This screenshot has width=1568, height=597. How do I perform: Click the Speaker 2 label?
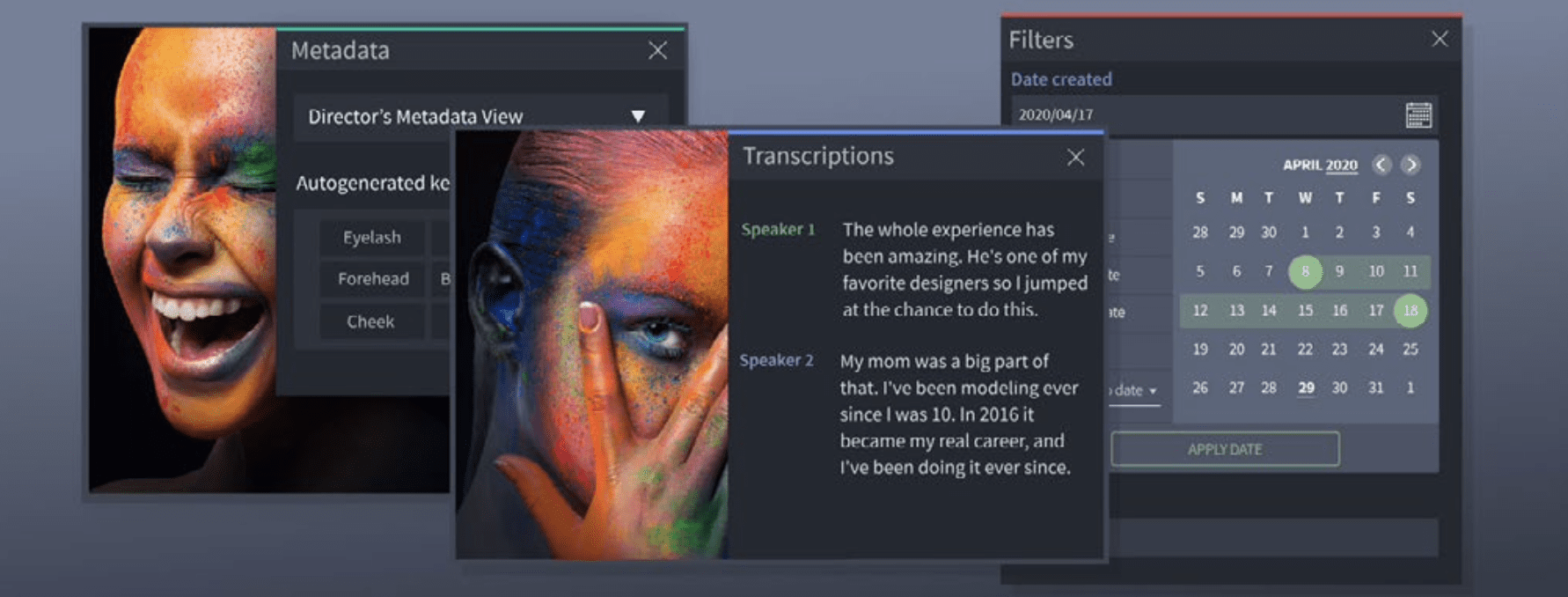pyautogui.click(x=776, y=360)
